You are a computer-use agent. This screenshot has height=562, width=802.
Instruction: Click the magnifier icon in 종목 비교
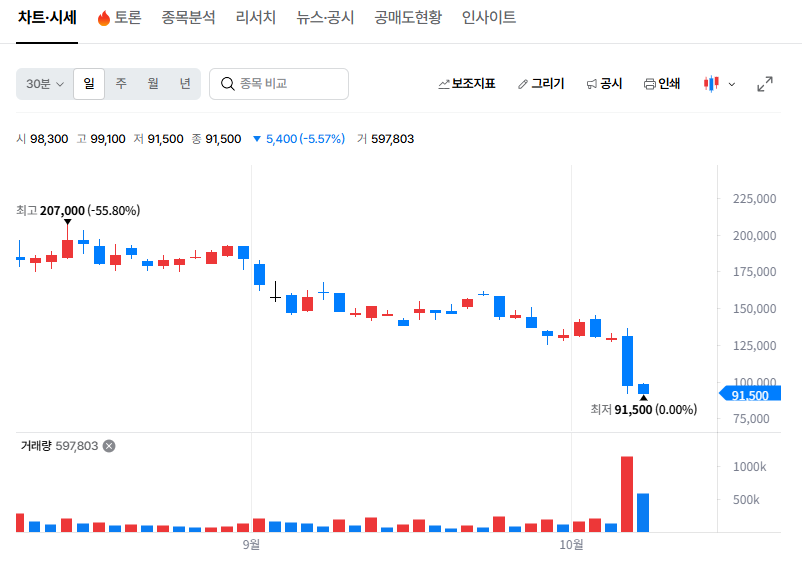tap(228, 84)
